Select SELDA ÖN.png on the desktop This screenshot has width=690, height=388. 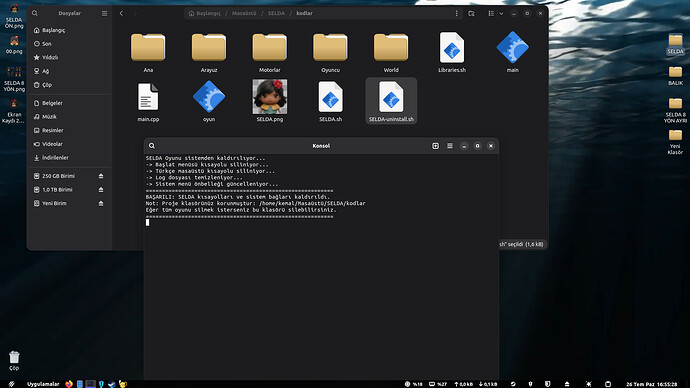pyautogui.click(x=14, y=17)
